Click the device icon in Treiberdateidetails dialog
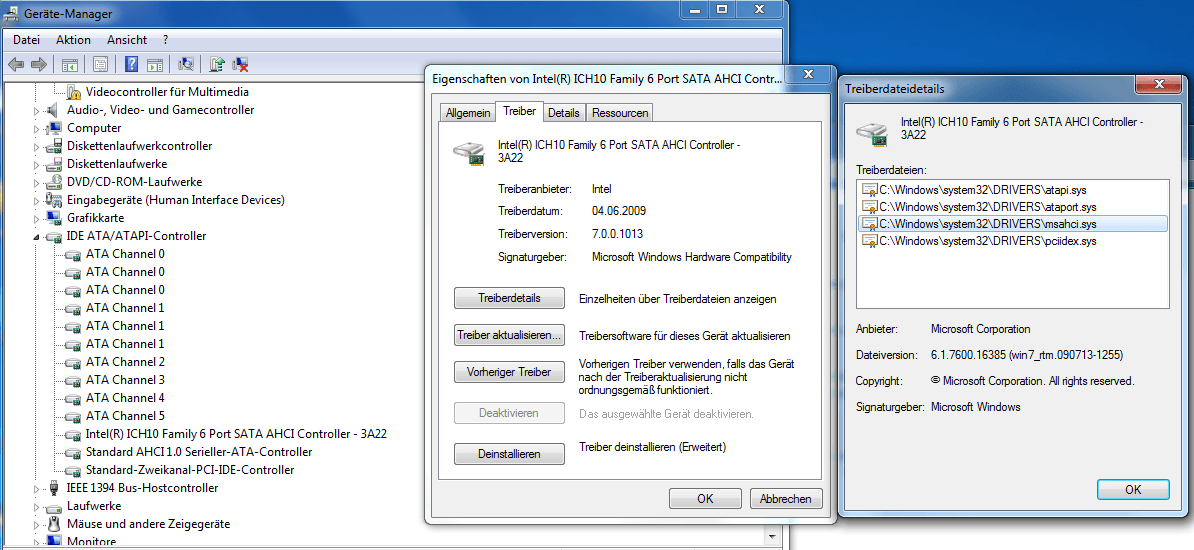Screen dimensions: 1194x550 (873, 132)
